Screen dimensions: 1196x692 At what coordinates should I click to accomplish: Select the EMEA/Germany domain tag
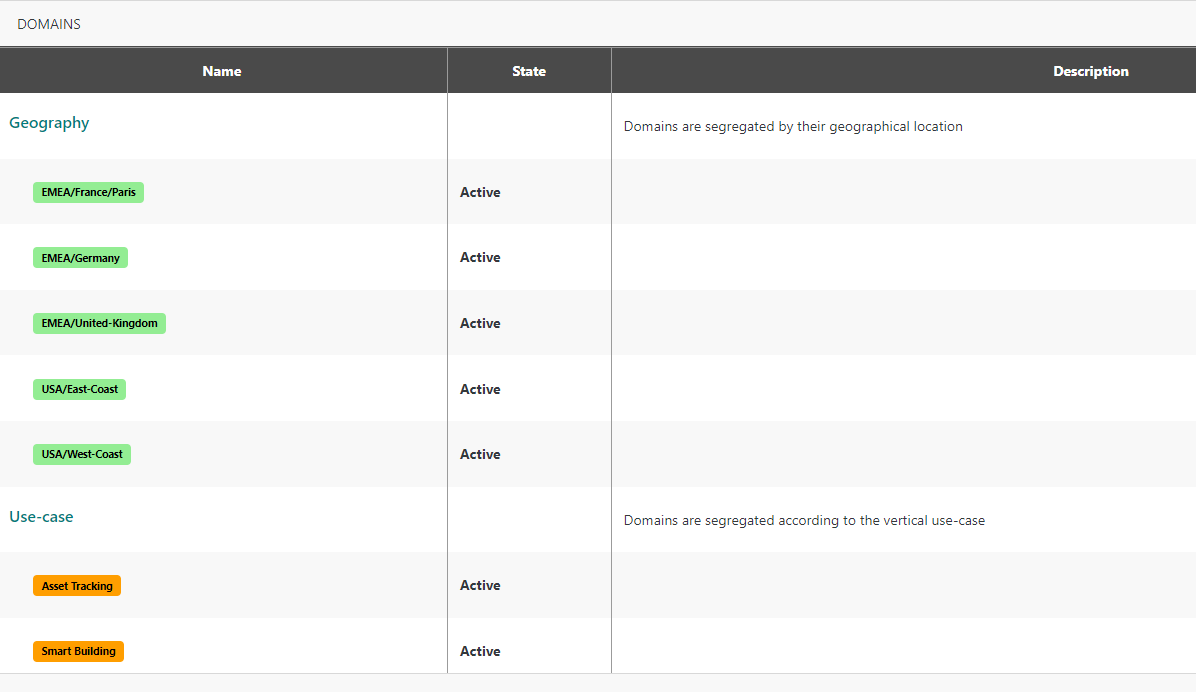point(80,258)
